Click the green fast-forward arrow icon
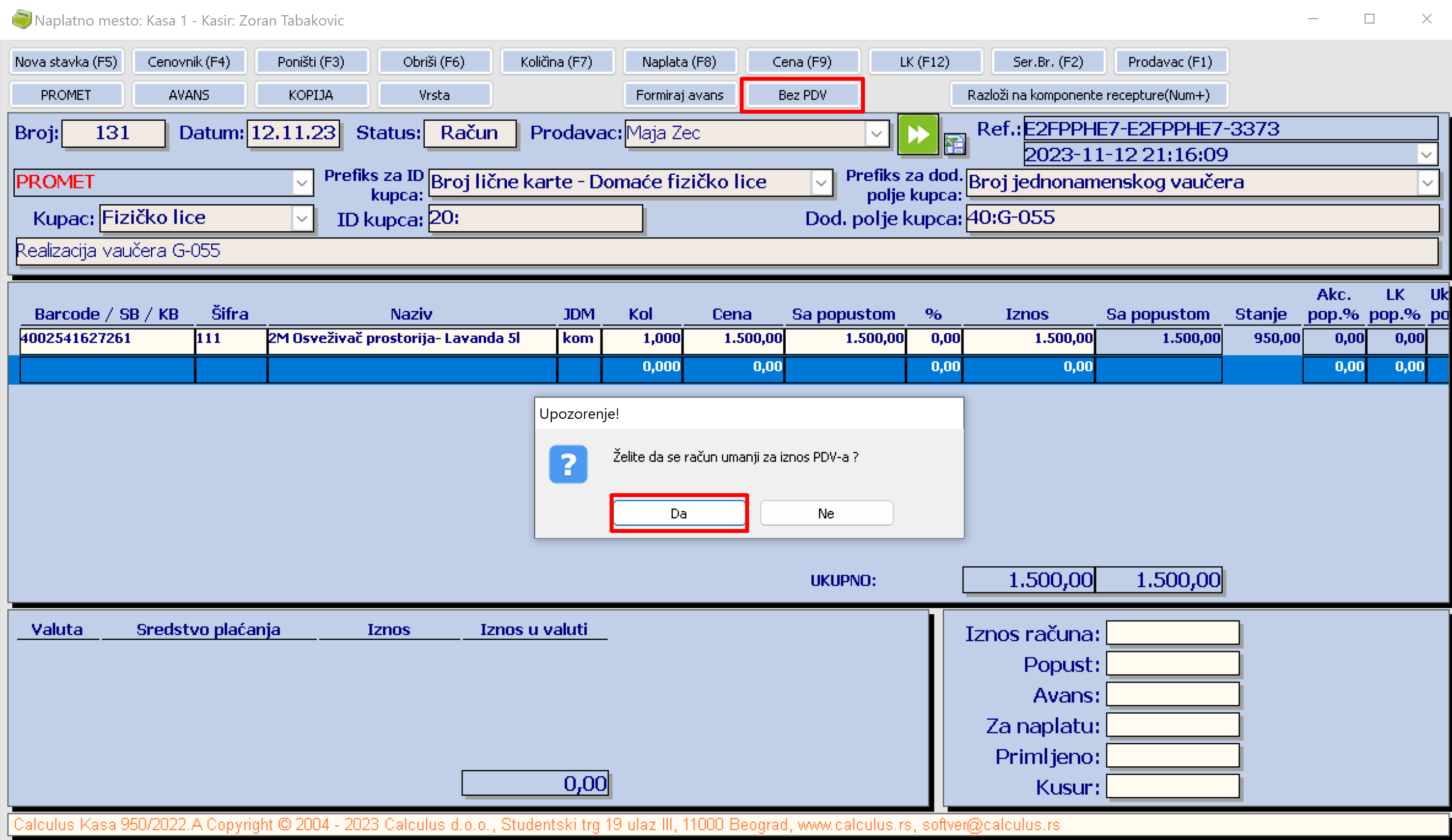Viewport: 1452px width, 840px height. [917, 134]
